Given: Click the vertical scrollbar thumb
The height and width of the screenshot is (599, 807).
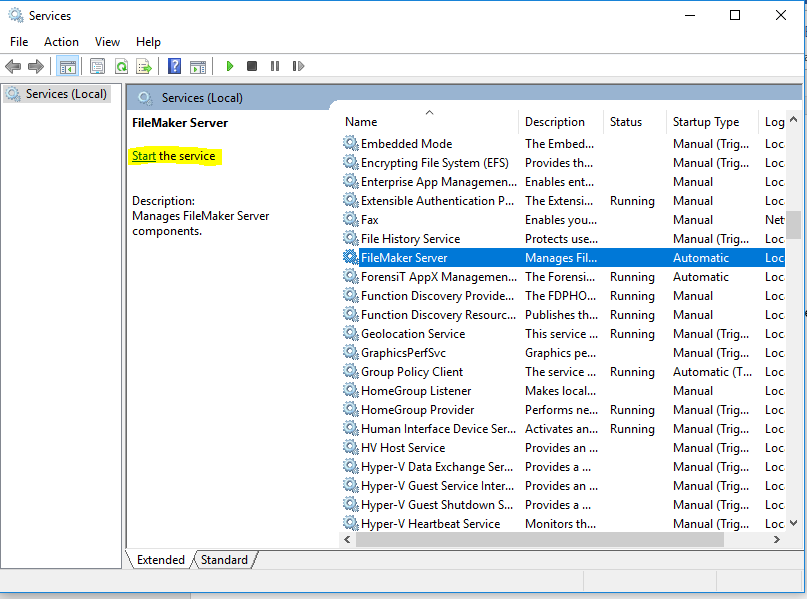Looking at the screenshot, I should [794, 224].
